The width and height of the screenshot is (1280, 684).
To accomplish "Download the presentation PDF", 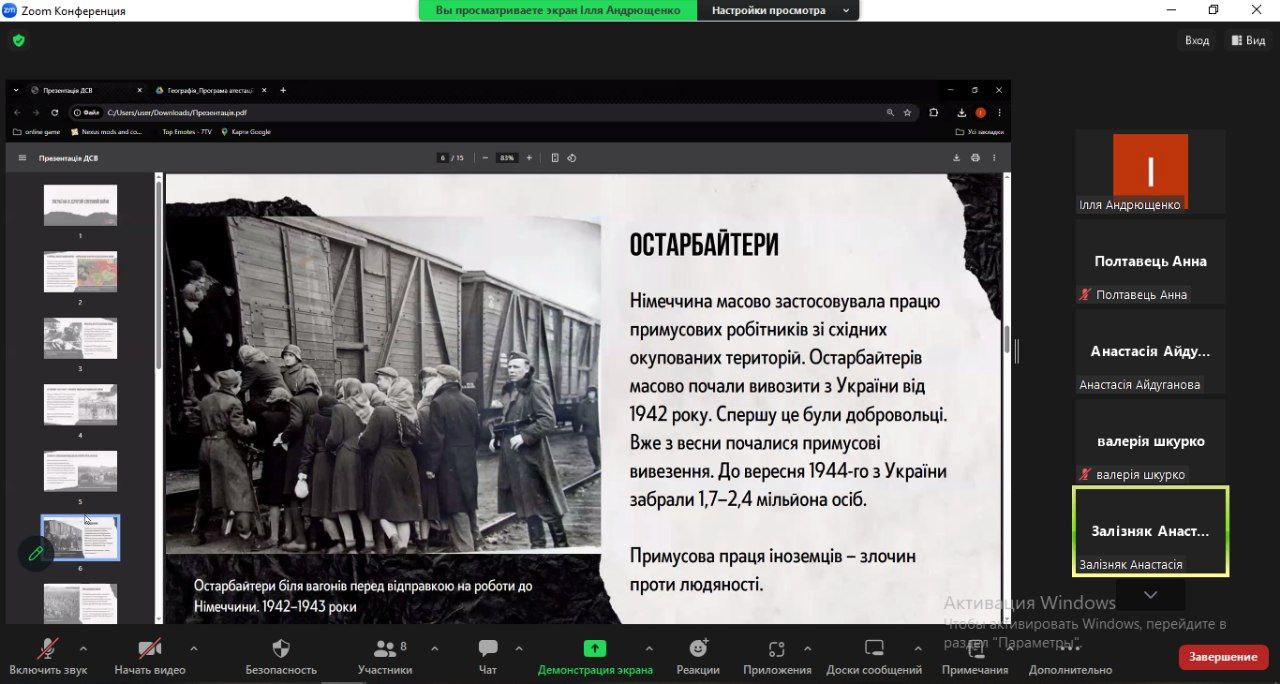I will 956,157.
